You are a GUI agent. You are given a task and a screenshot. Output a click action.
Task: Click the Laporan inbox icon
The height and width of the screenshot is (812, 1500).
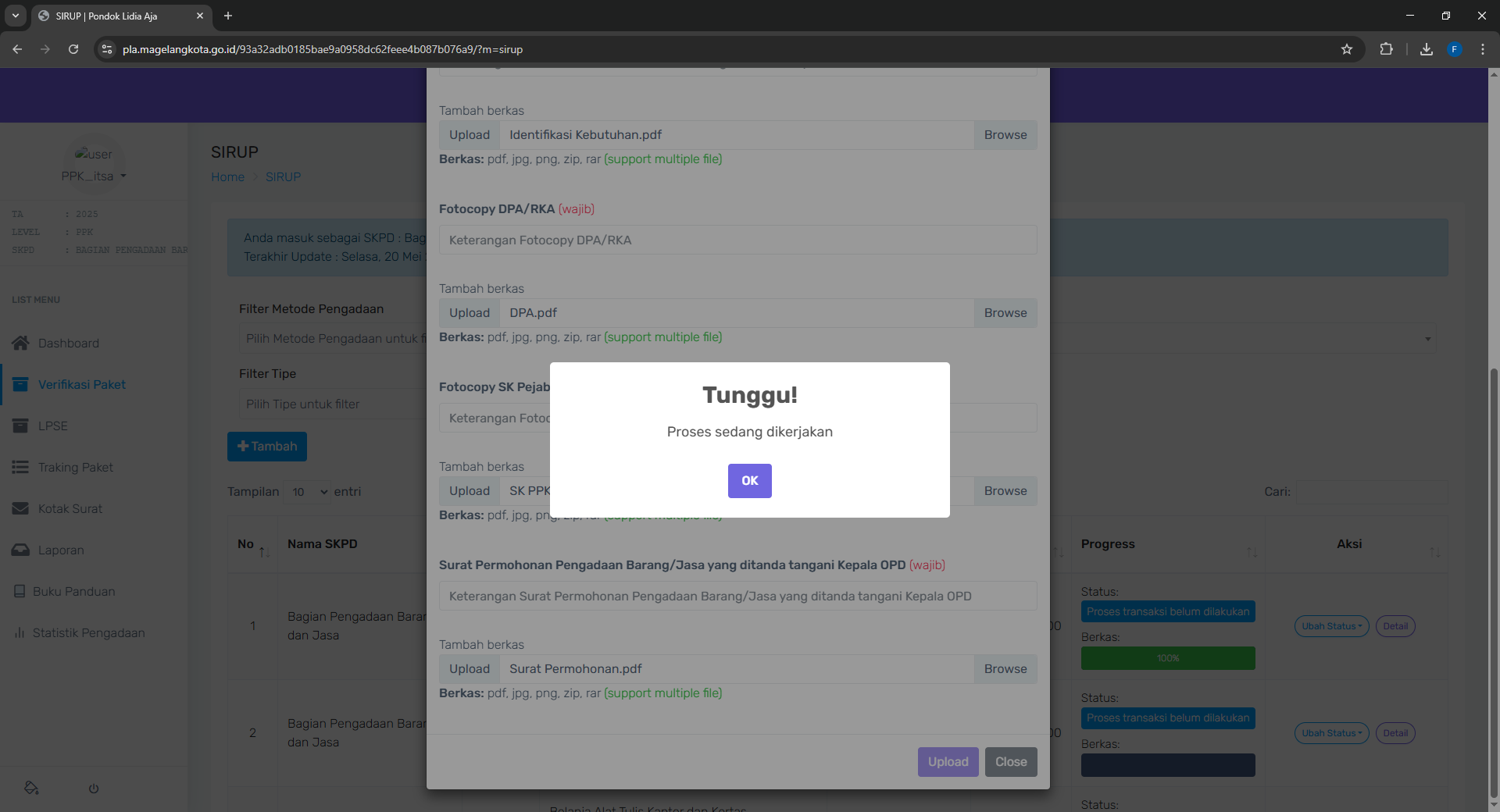(x=21, y=550)
